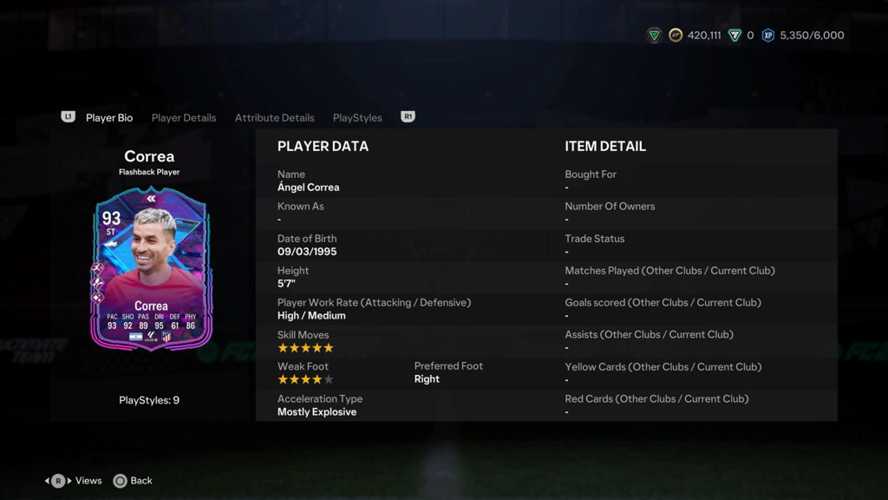Click the flashback rewind icon on card
888x500 pixels.
tap(151, 198)
